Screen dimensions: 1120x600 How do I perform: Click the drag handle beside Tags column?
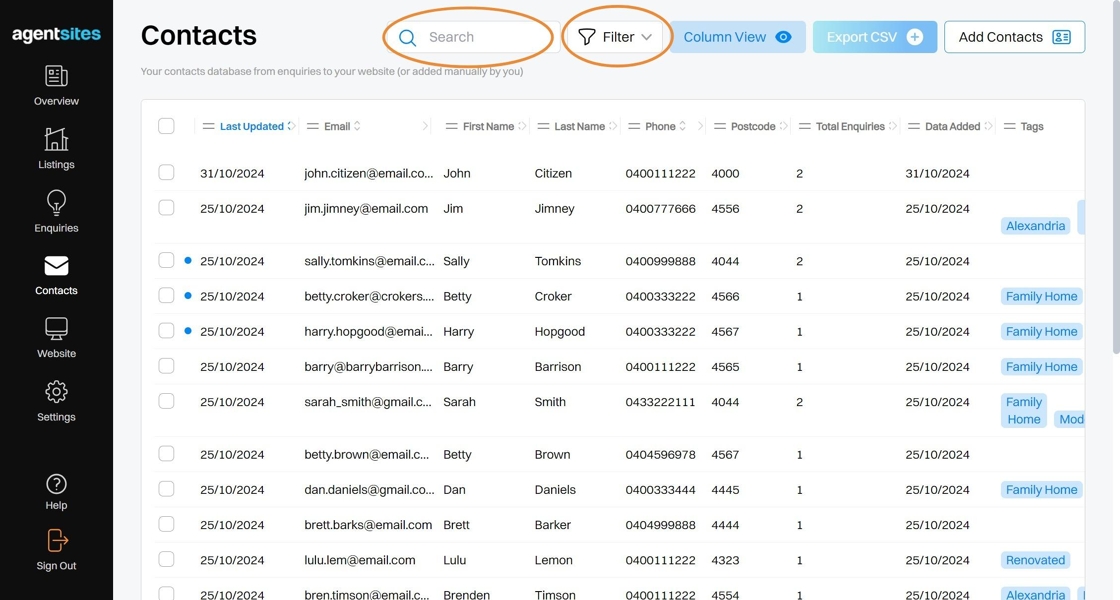pyautogui.click(x=1009, y=126)
